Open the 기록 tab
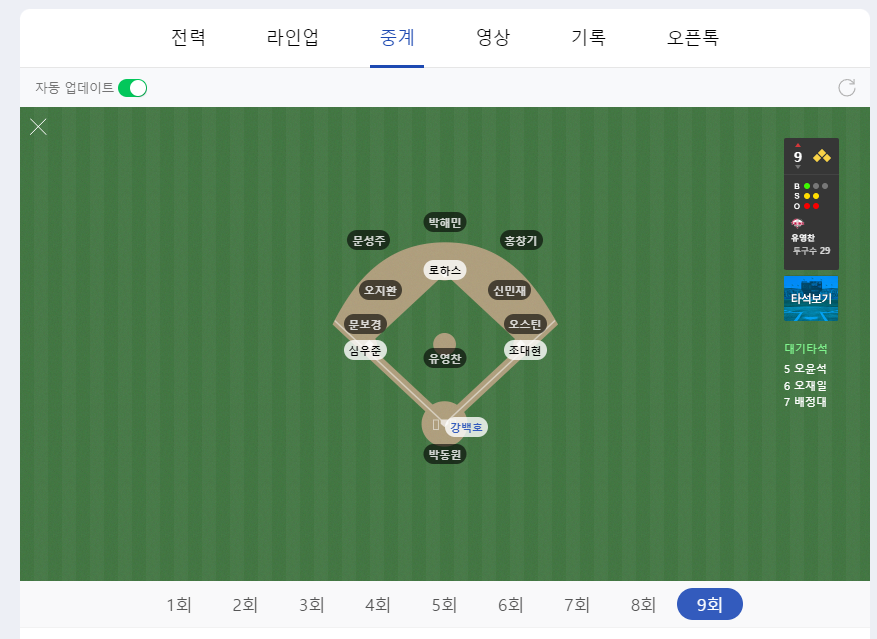The image size is (877, 639). (589, 36)
